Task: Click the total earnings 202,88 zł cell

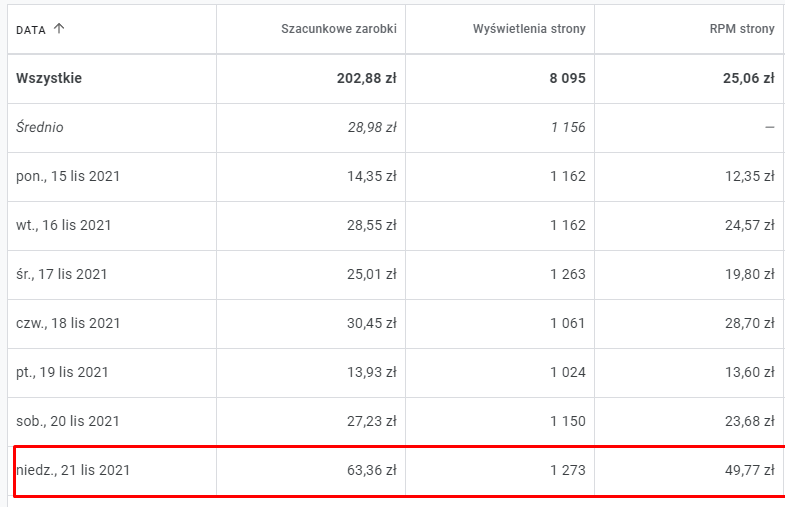Action: [366, 79]
